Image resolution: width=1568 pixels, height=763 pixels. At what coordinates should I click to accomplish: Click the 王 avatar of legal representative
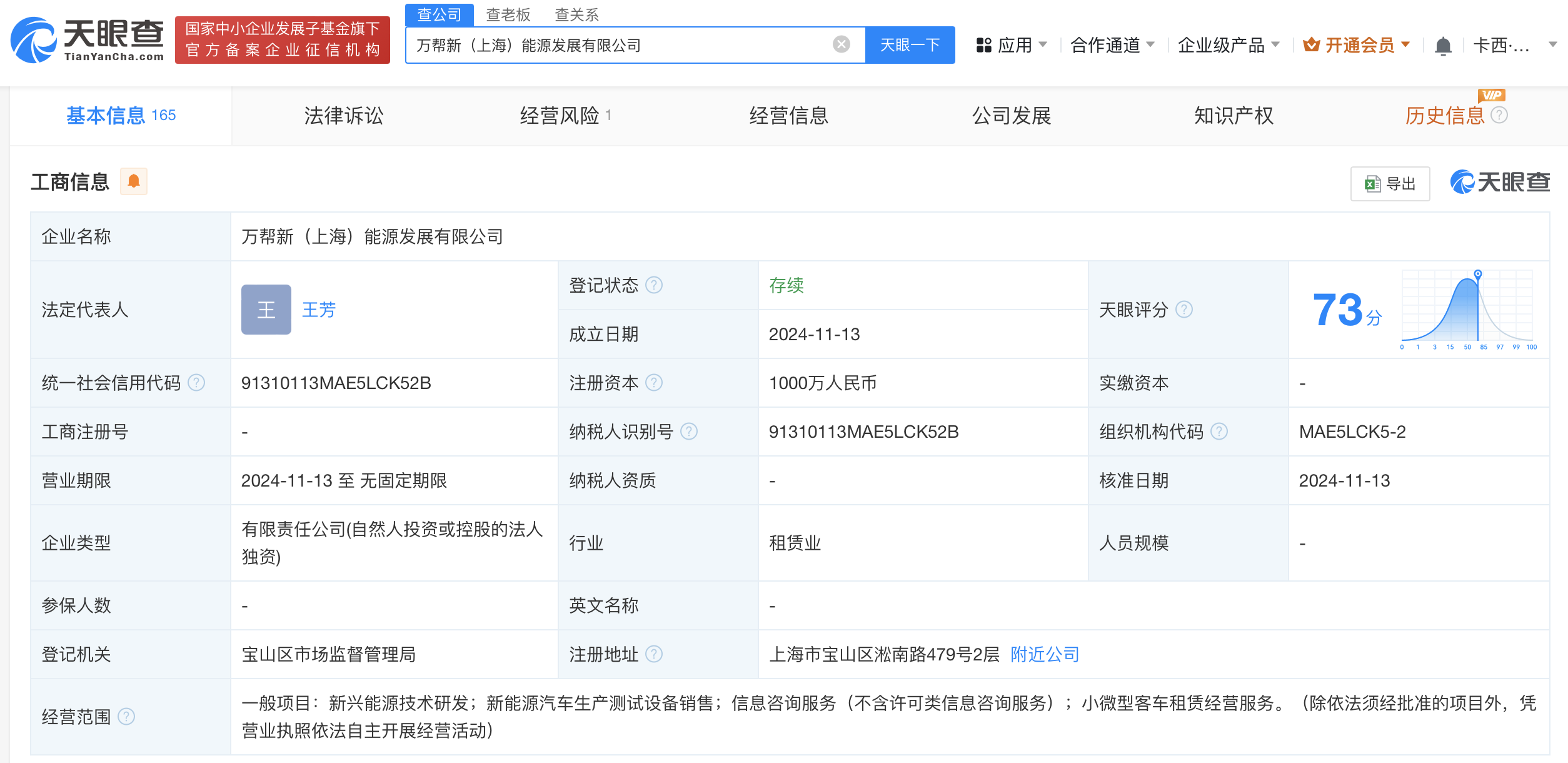point(266,310)
